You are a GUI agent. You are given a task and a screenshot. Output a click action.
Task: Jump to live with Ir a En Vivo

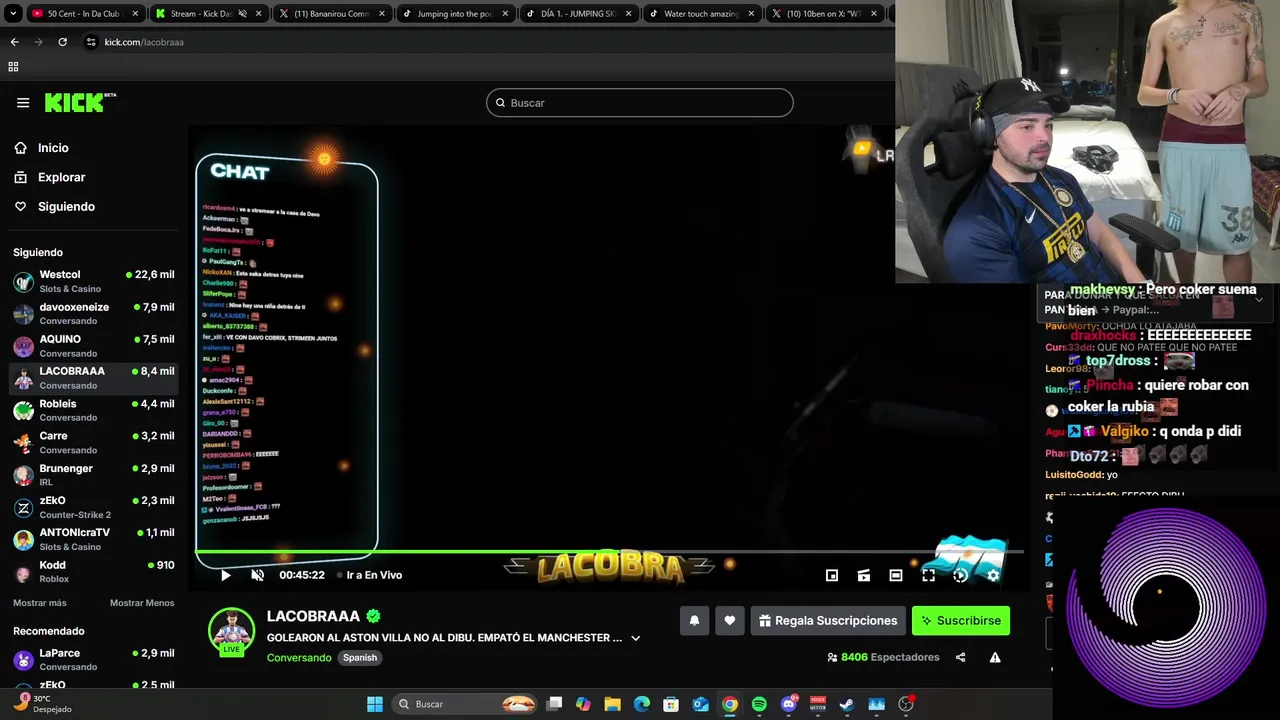pyautogui.click(x=369, y=575)
